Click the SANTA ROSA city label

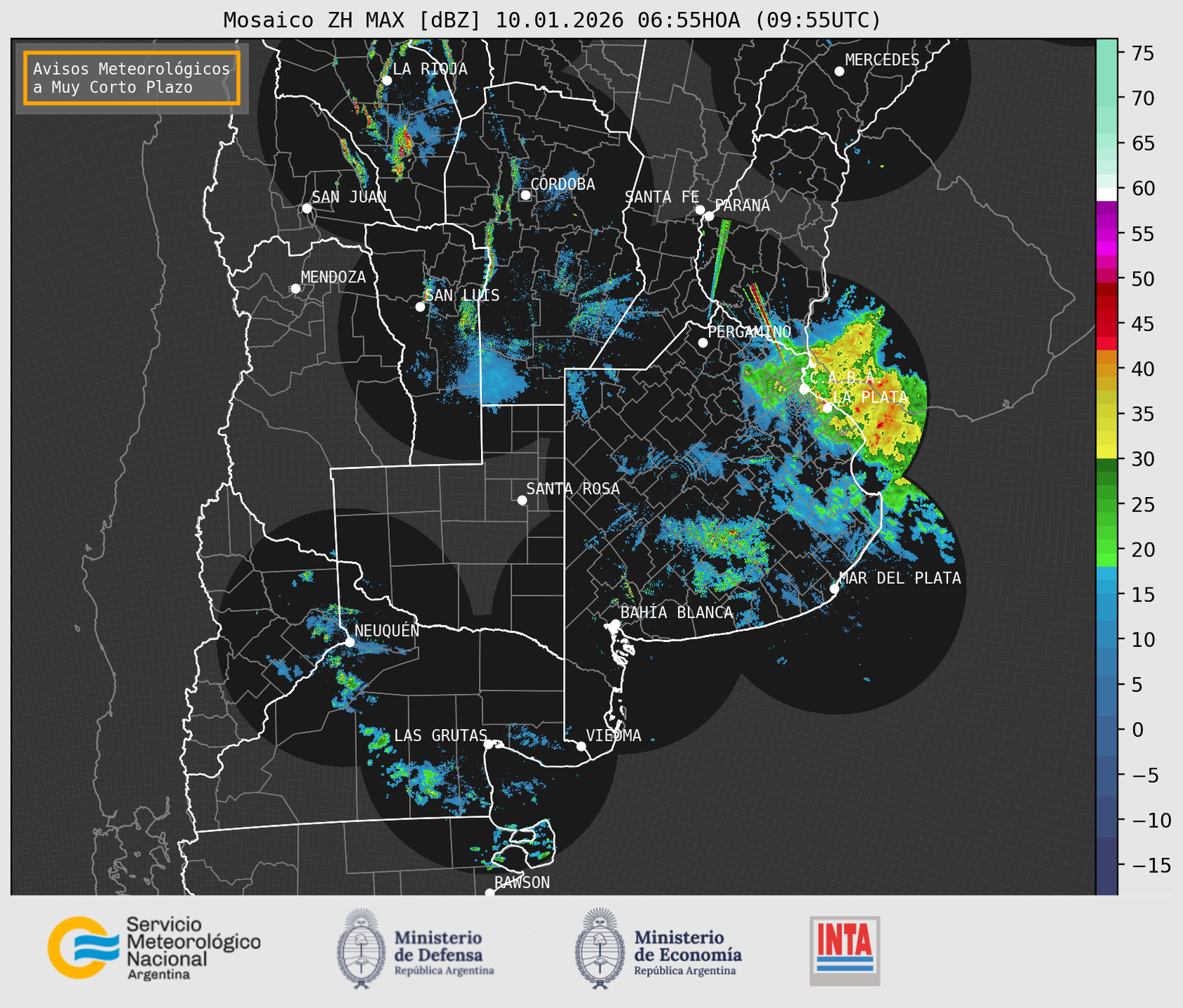pos(573,489)
